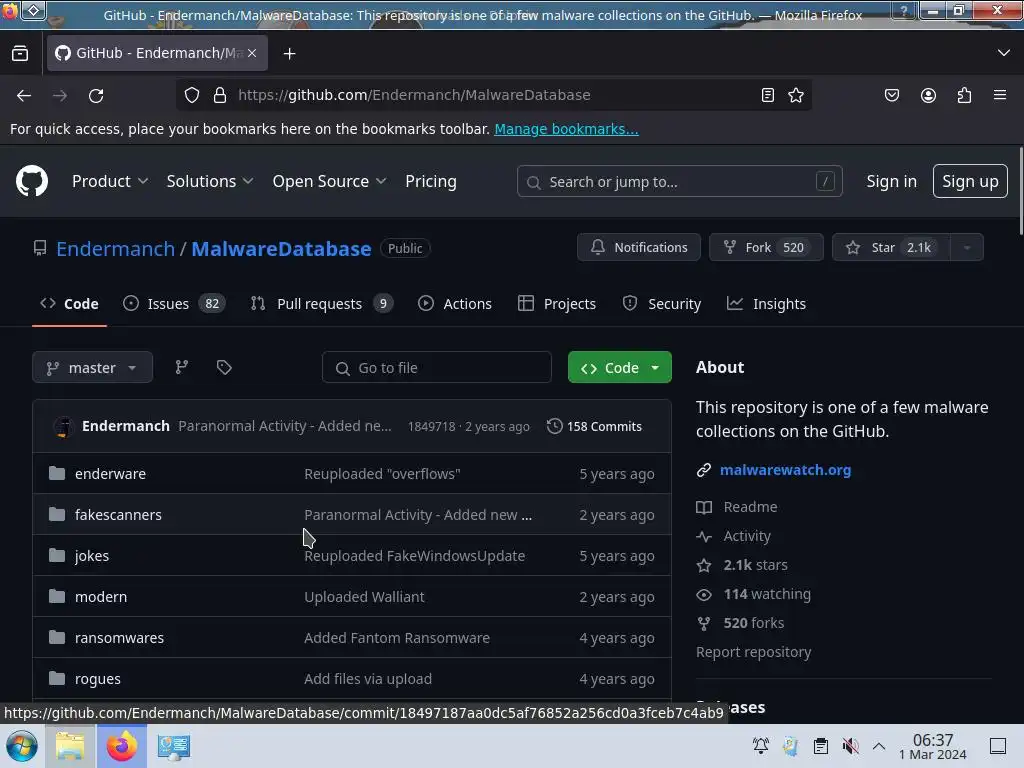Click the GitHub logo home icon
The image size is (1024, 768).
(31, 181)
